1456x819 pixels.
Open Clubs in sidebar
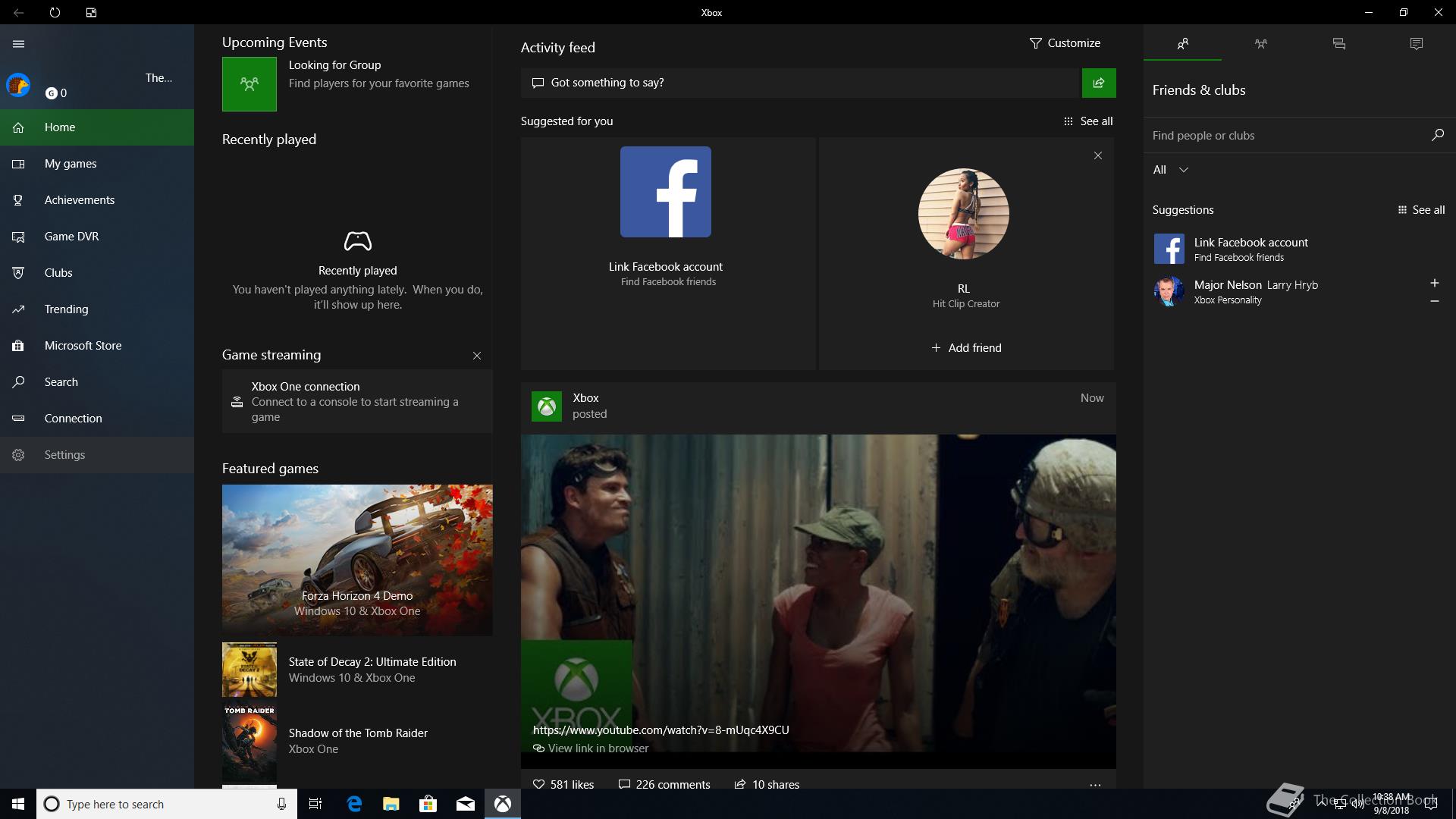point(97,273)
